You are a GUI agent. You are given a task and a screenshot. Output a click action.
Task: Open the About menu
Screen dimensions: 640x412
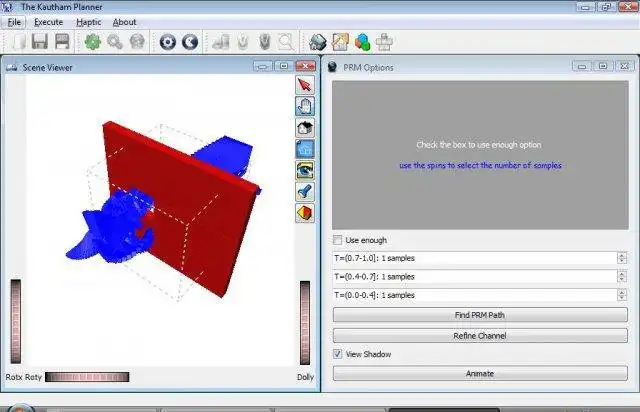tap(124, 22)
